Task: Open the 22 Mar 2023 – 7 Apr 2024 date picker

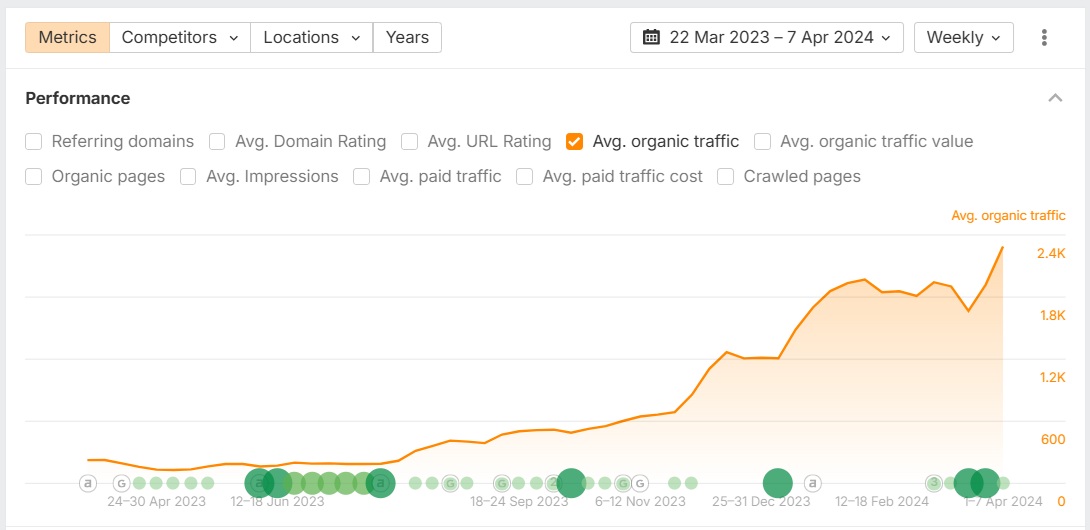Action: tap(767, 38)
